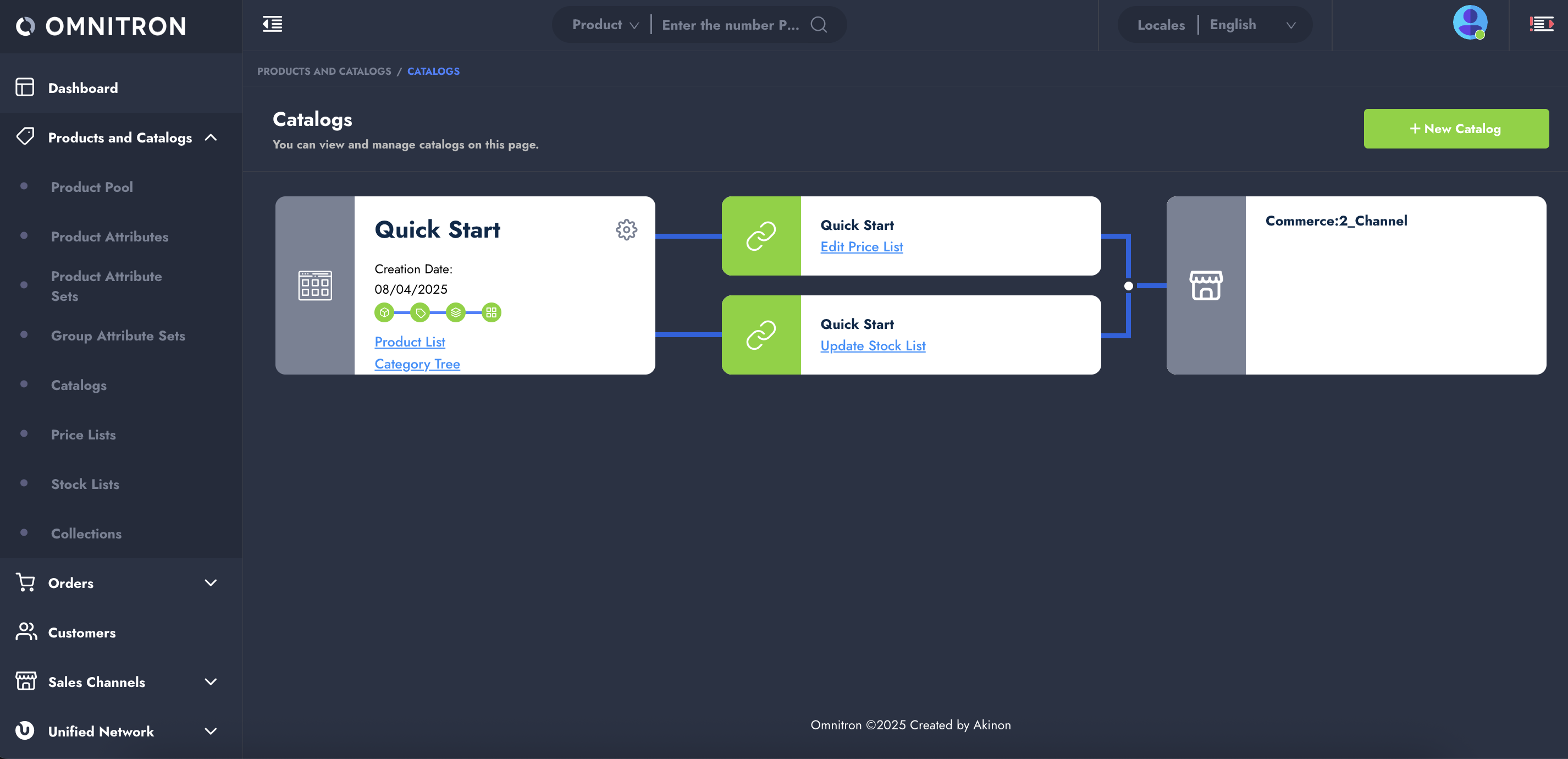
Task: Open the Product search type dropdown
Action: coord(605,25)
